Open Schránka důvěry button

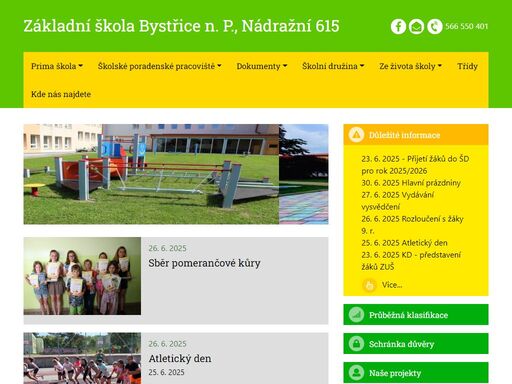(416, 343)
